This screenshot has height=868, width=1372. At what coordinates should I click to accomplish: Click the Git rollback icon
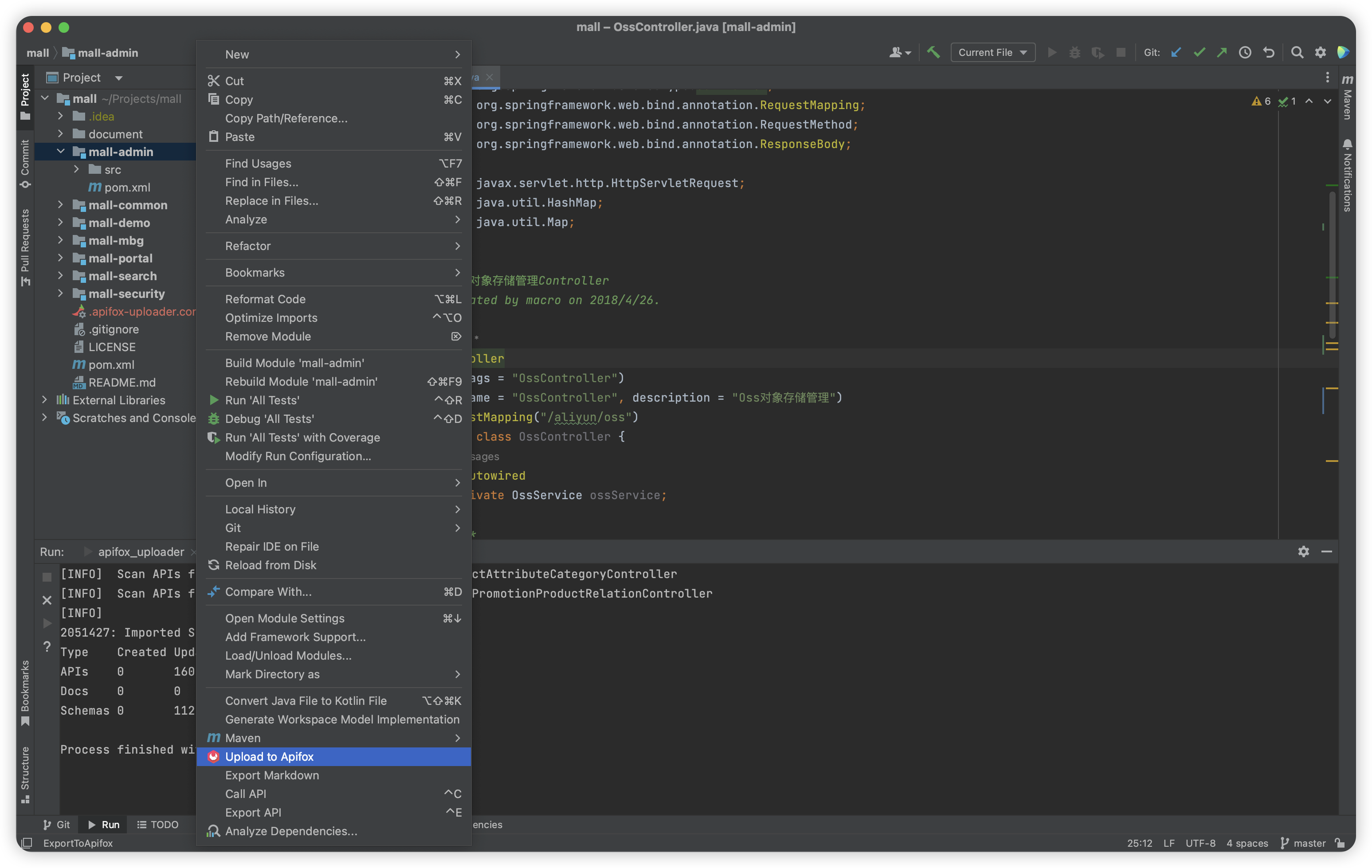point(1269,52)
